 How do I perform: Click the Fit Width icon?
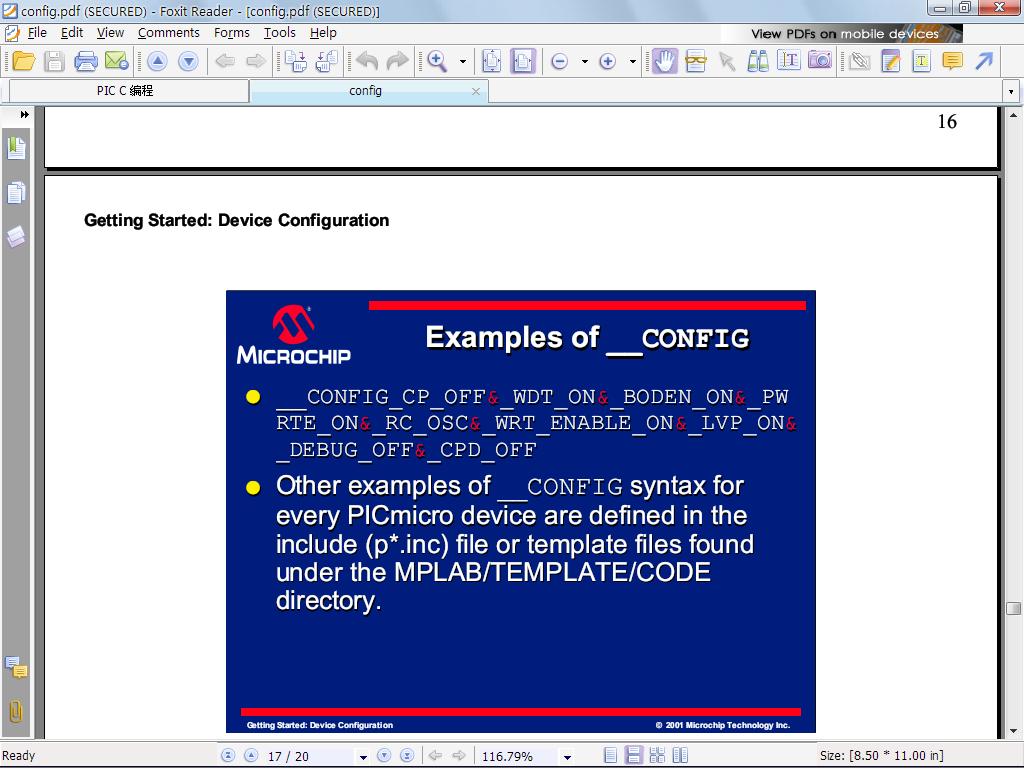[x=523, y=62]
